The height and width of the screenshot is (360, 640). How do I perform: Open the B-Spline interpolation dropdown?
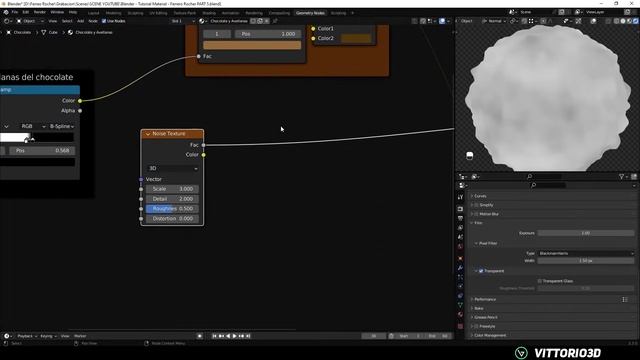tap(62, 127)
